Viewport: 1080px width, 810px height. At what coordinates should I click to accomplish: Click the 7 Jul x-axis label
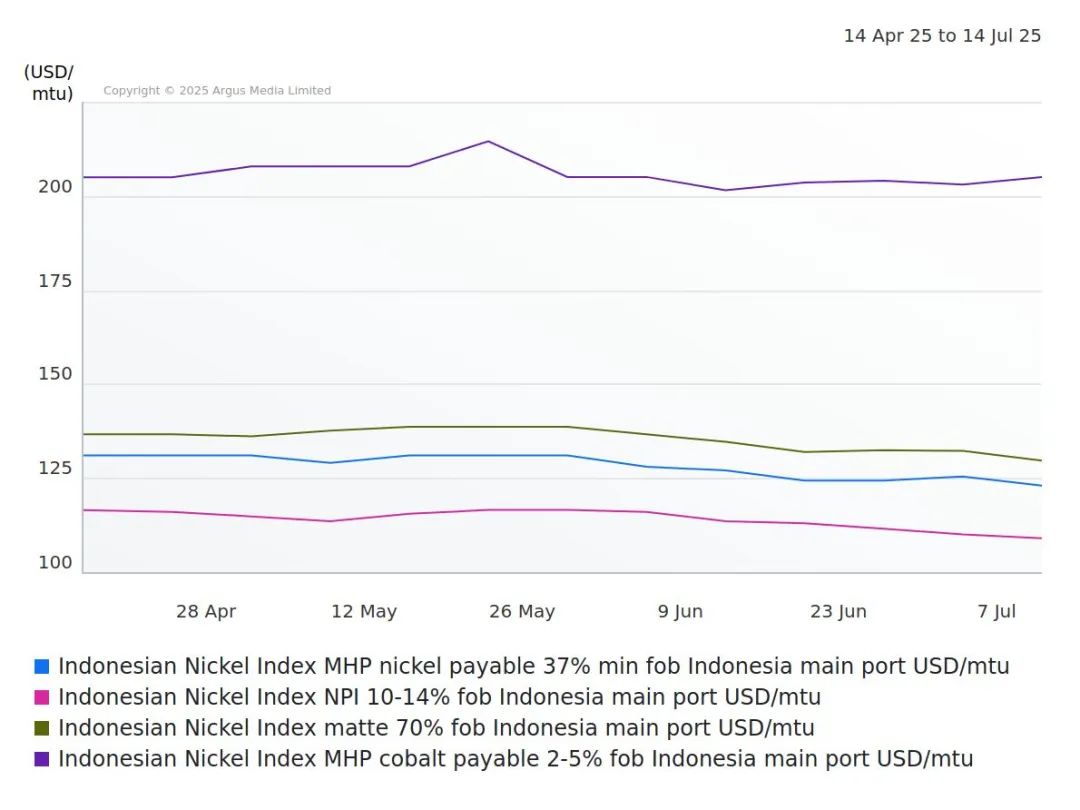(996, 611)
